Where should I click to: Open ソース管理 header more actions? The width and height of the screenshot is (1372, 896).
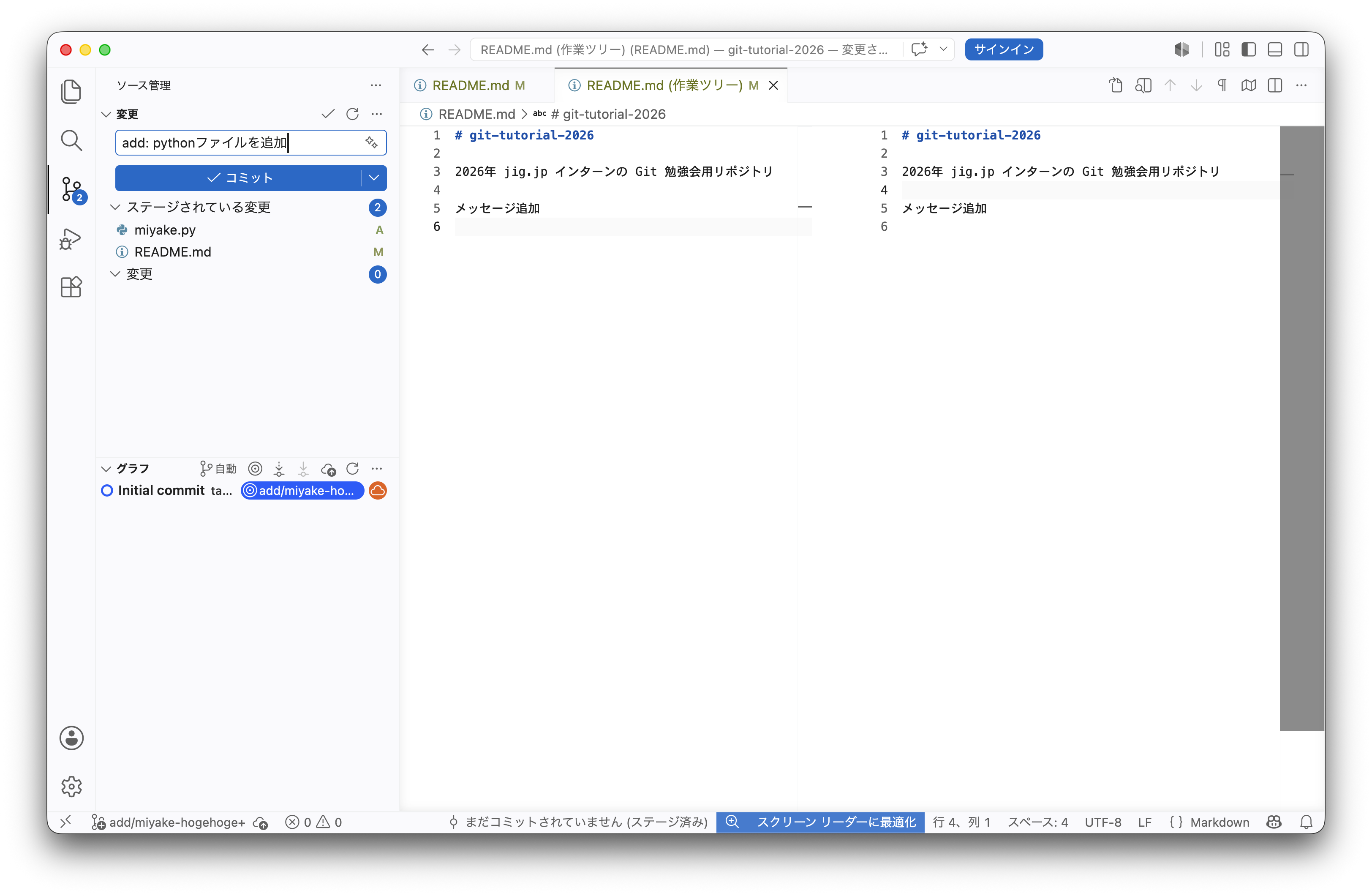pyautogui.click(x=376, y=85)
